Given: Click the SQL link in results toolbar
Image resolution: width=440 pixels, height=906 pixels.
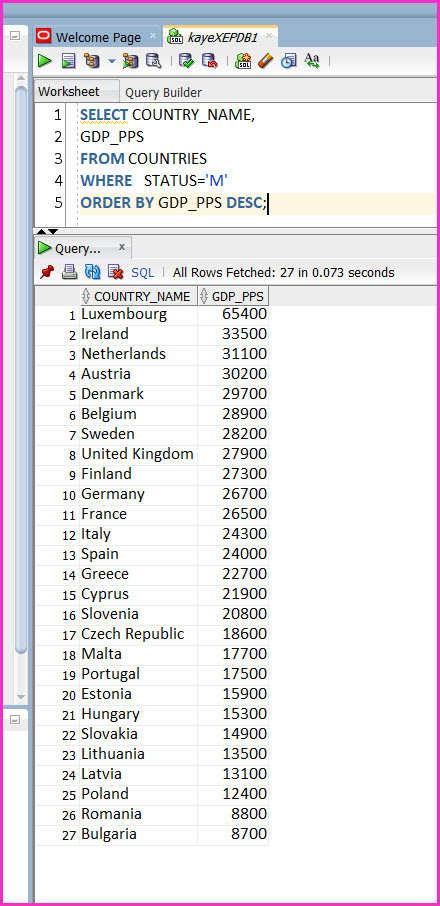Looking at the screenshot, I should (x=143, y=272).
